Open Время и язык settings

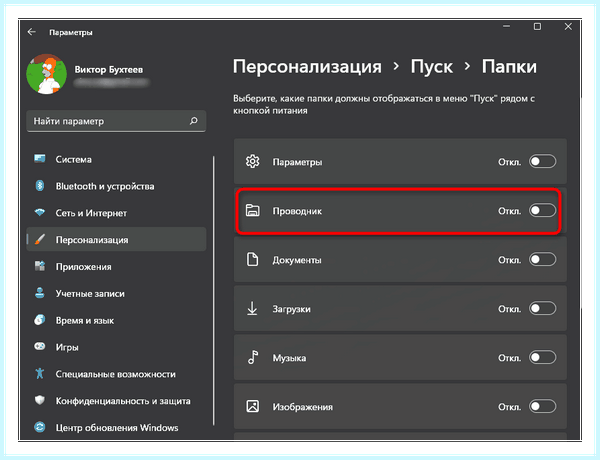pos(116,320)
